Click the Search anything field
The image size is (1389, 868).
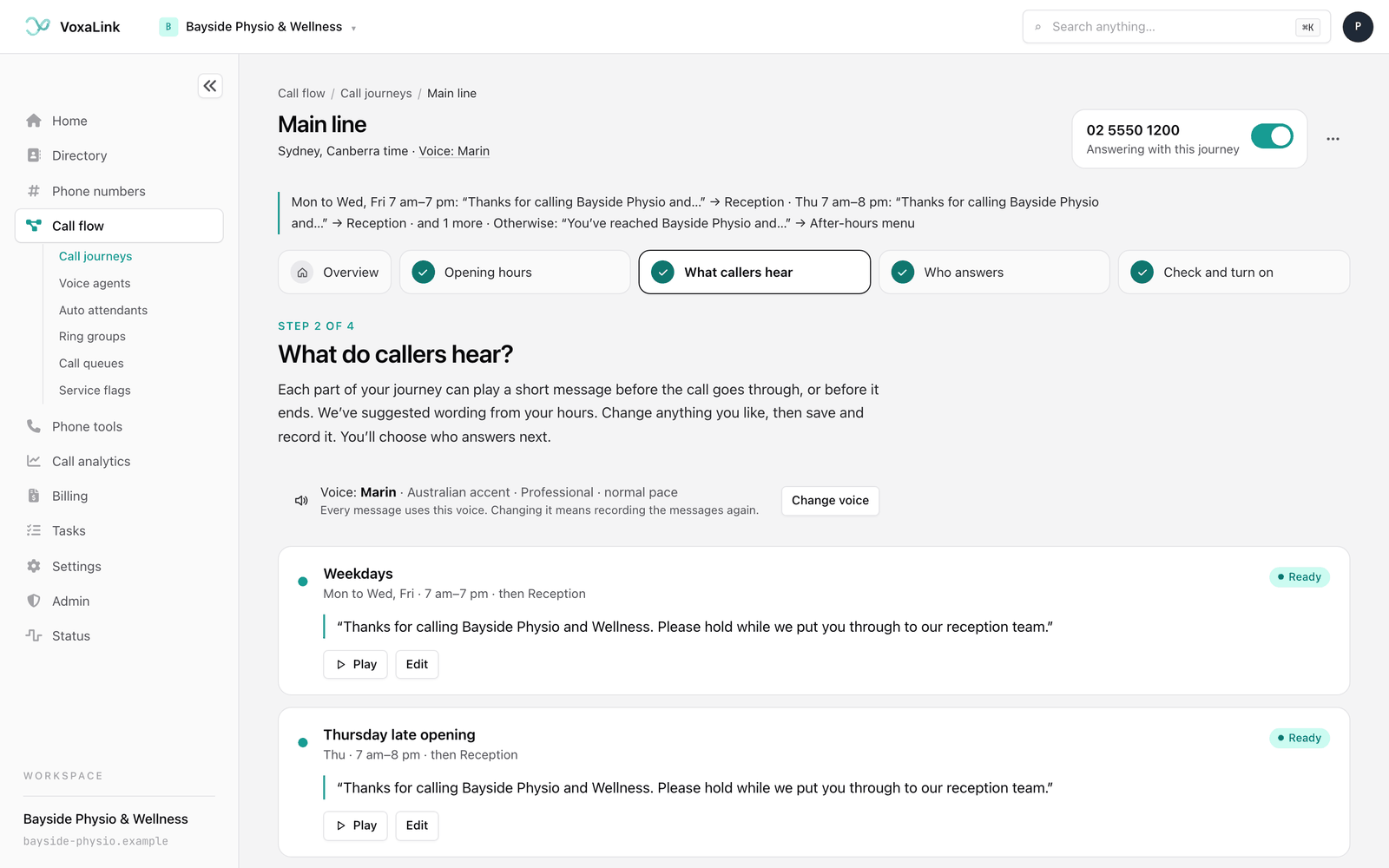click(x=1176, y=27)
